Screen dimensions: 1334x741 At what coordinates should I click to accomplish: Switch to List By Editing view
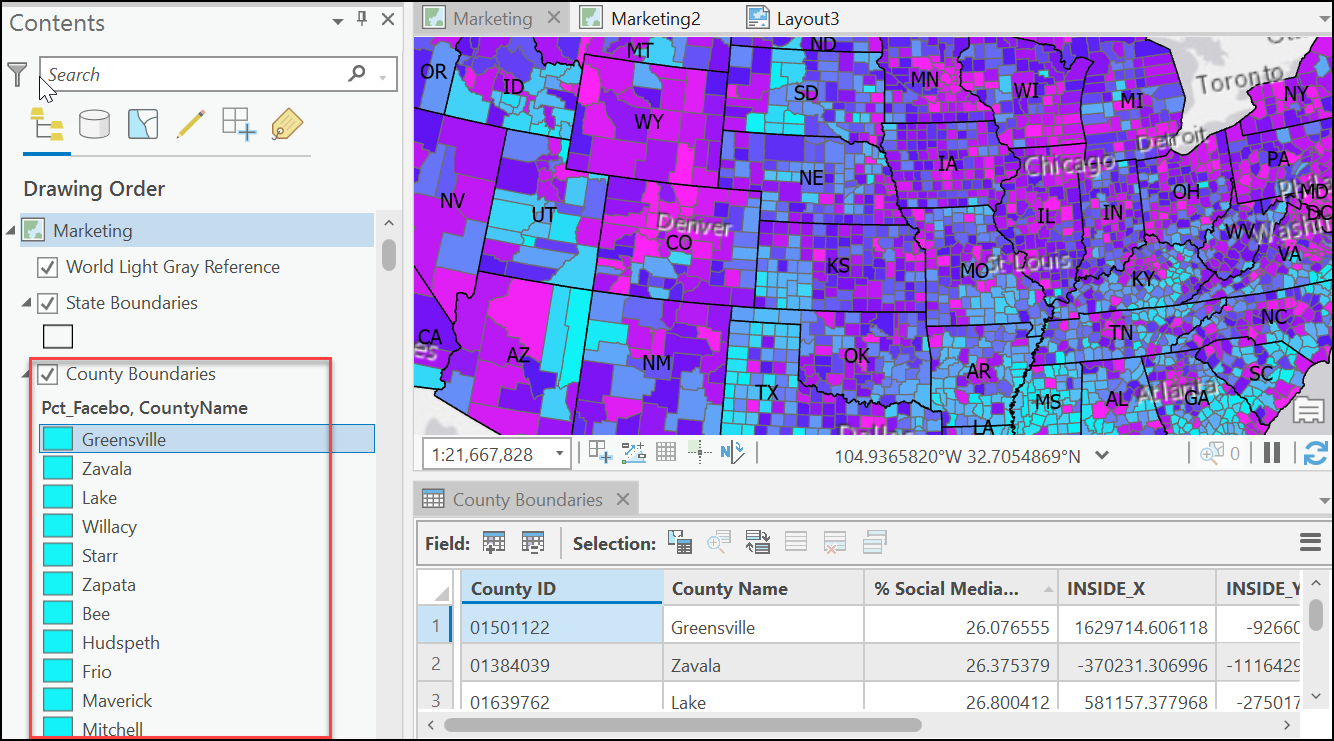(191, 124)
